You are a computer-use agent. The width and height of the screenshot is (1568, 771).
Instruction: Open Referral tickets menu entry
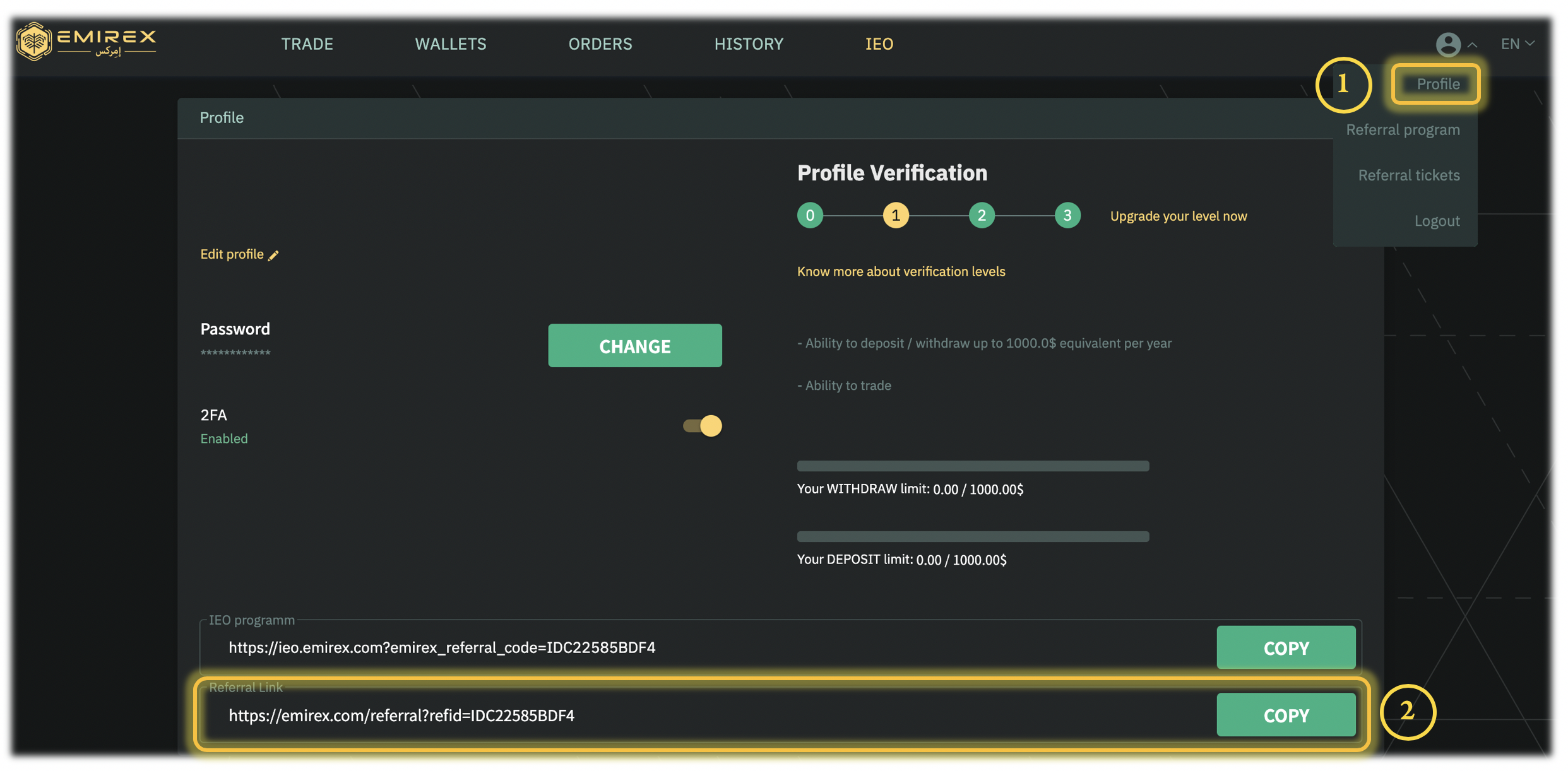point(1409,175)
